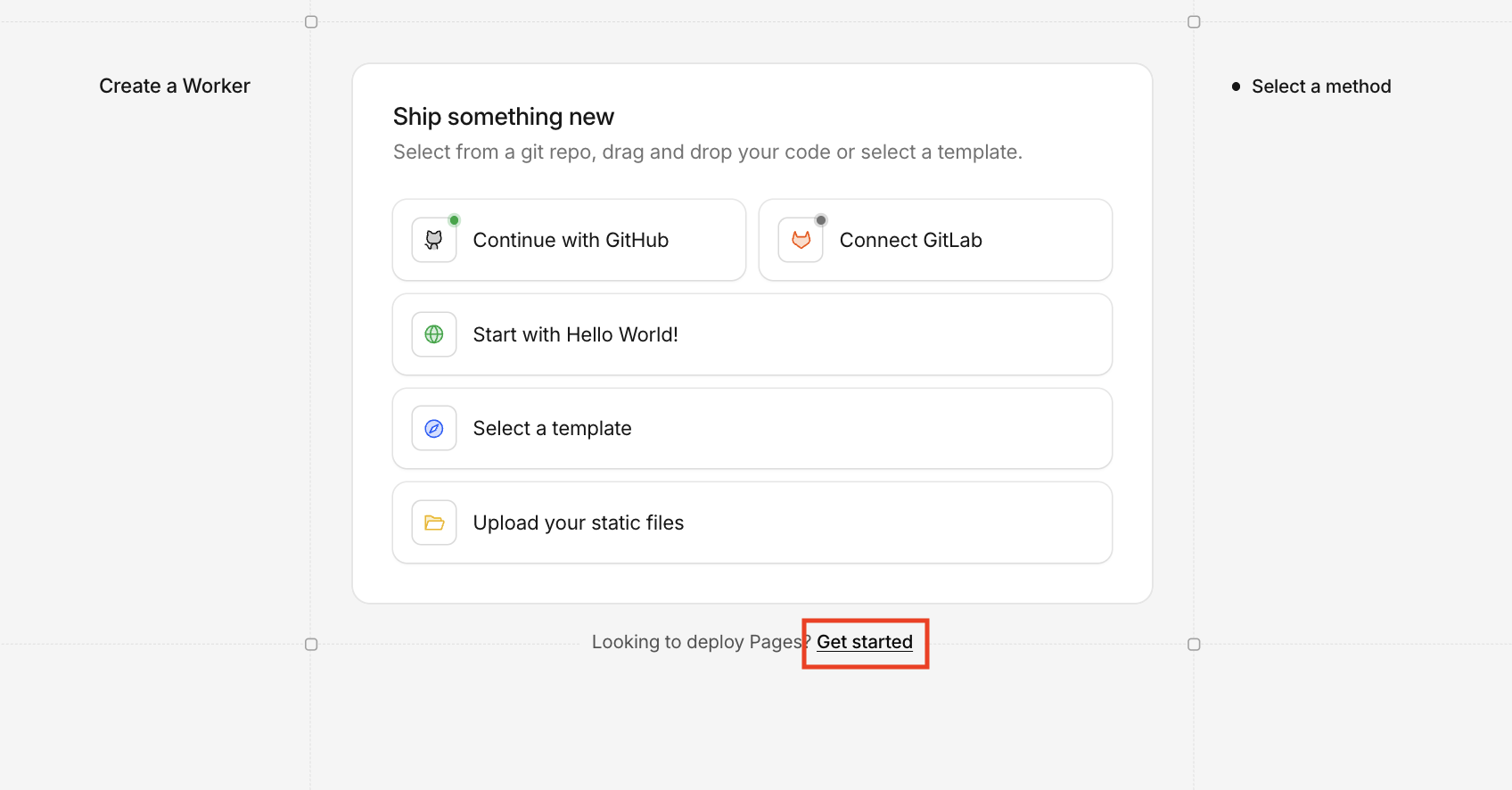Viewport: 1512px width, 790px height.
Task: Click the top-left resize handle square
Action: tap(311, 21)
